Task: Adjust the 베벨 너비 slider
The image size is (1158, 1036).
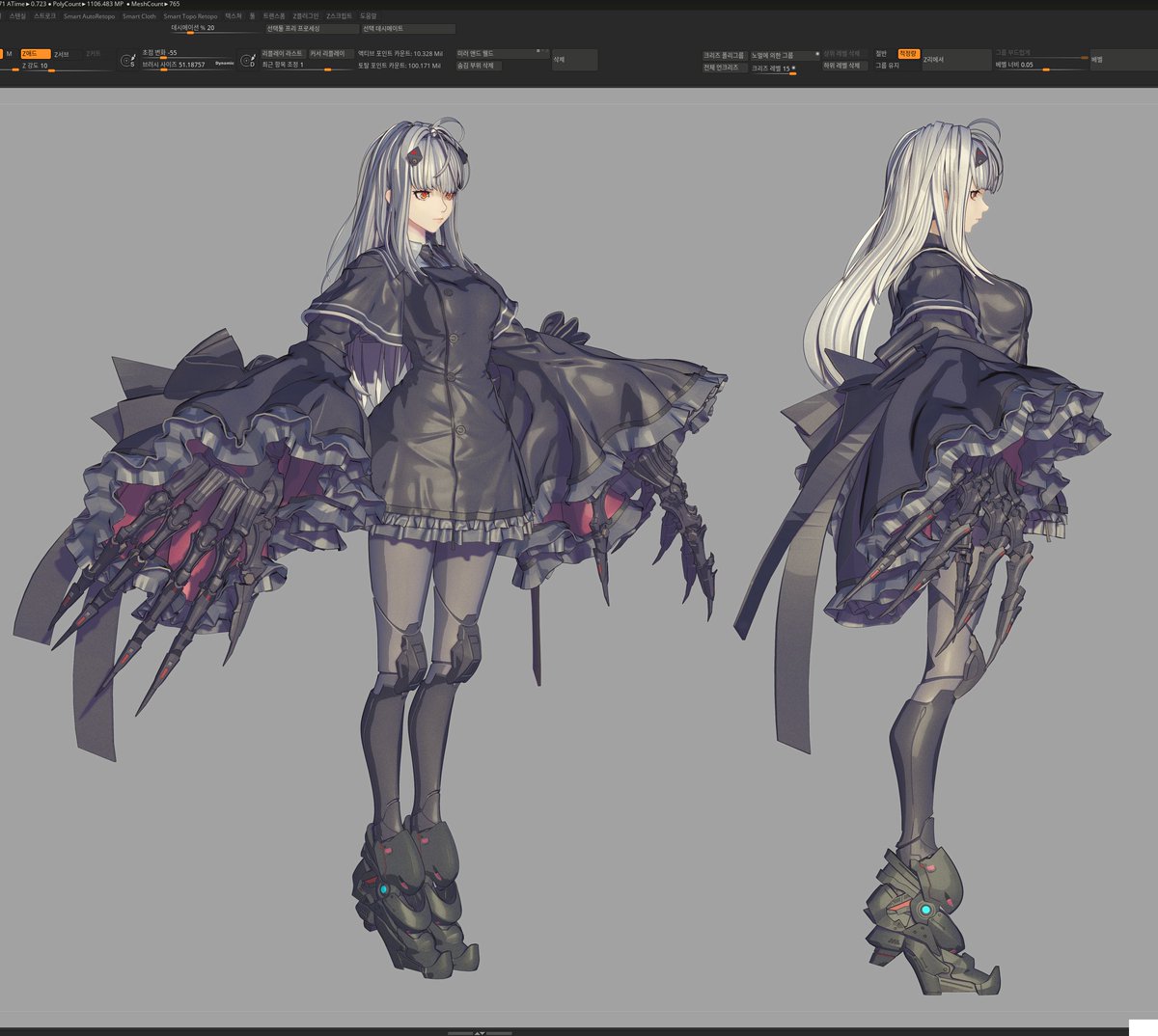Action: coord(1041,66)
